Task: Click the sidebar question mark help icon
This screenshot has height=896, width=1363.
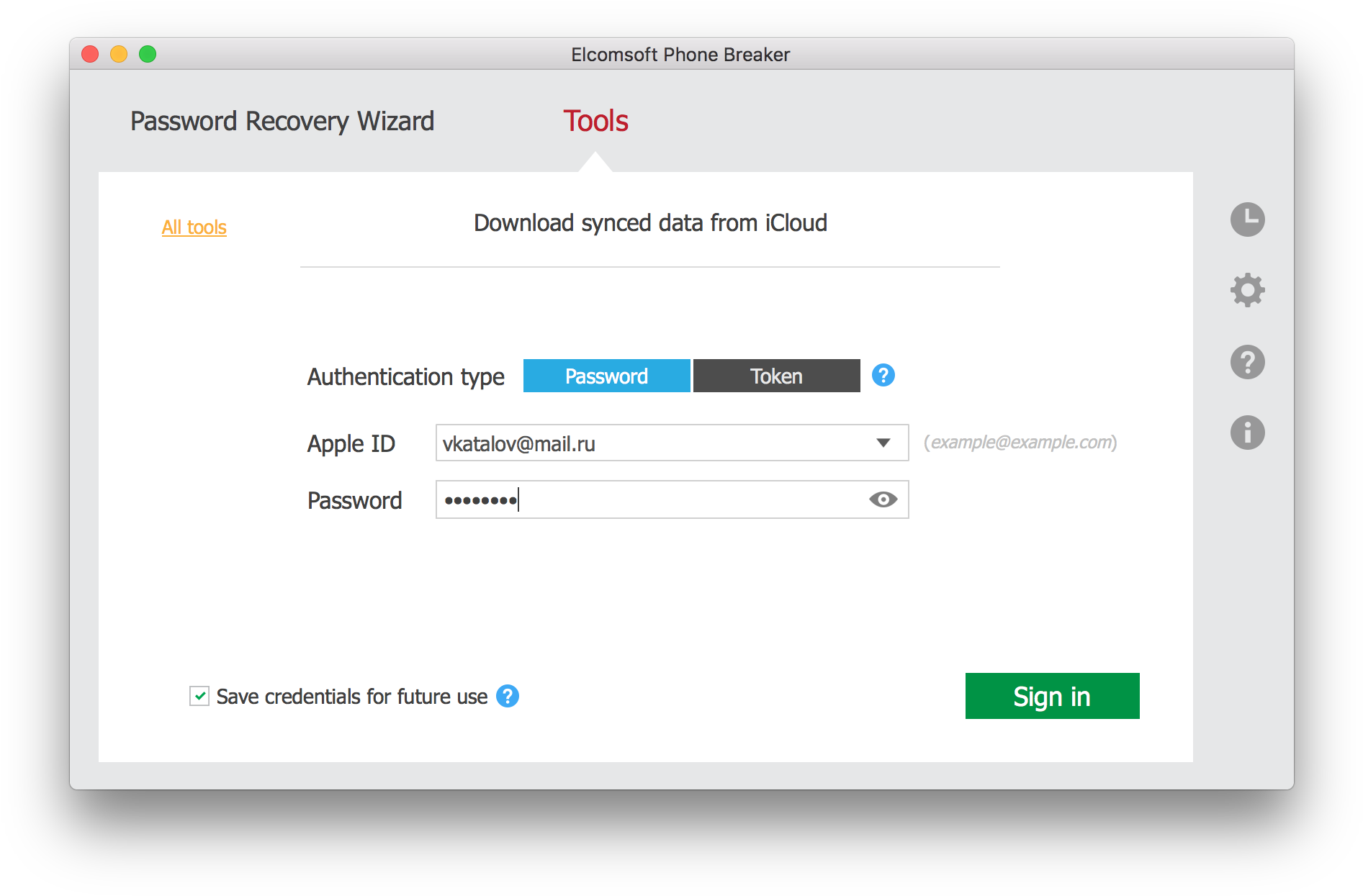Action: pos(1247,362)
